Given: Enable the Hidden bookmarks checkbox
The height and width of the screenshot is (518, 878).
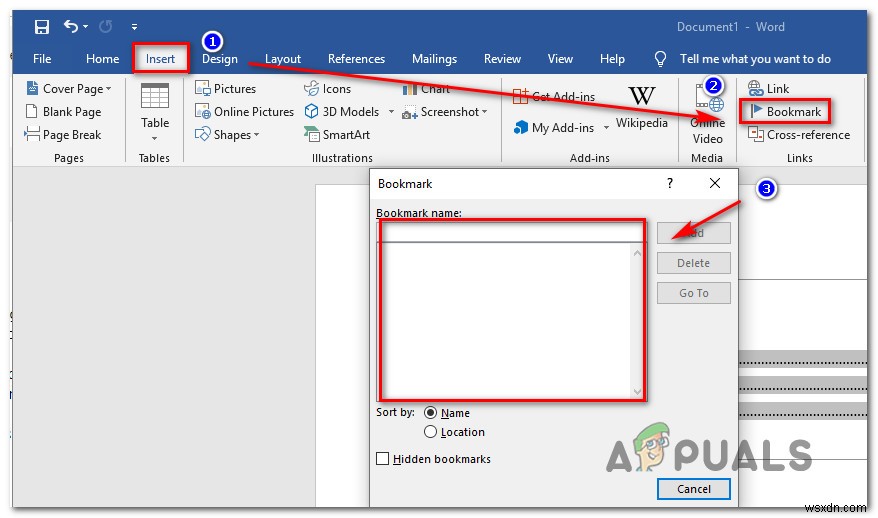Looking at the screenshot, I should pos(382,459).
